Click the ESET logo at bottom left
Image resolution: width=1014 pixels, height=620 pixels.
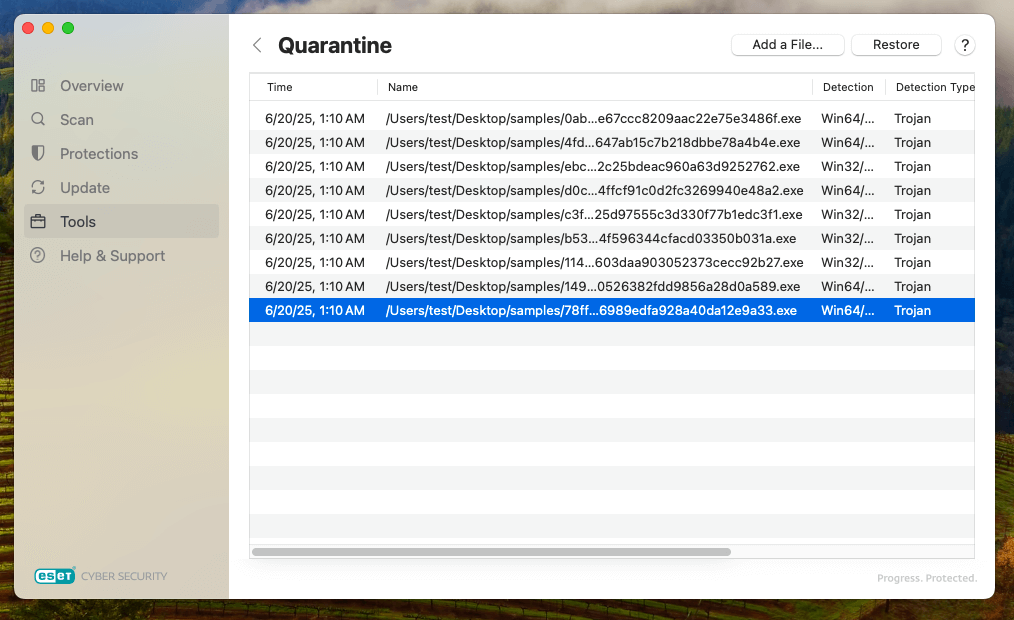pos(55,575)
